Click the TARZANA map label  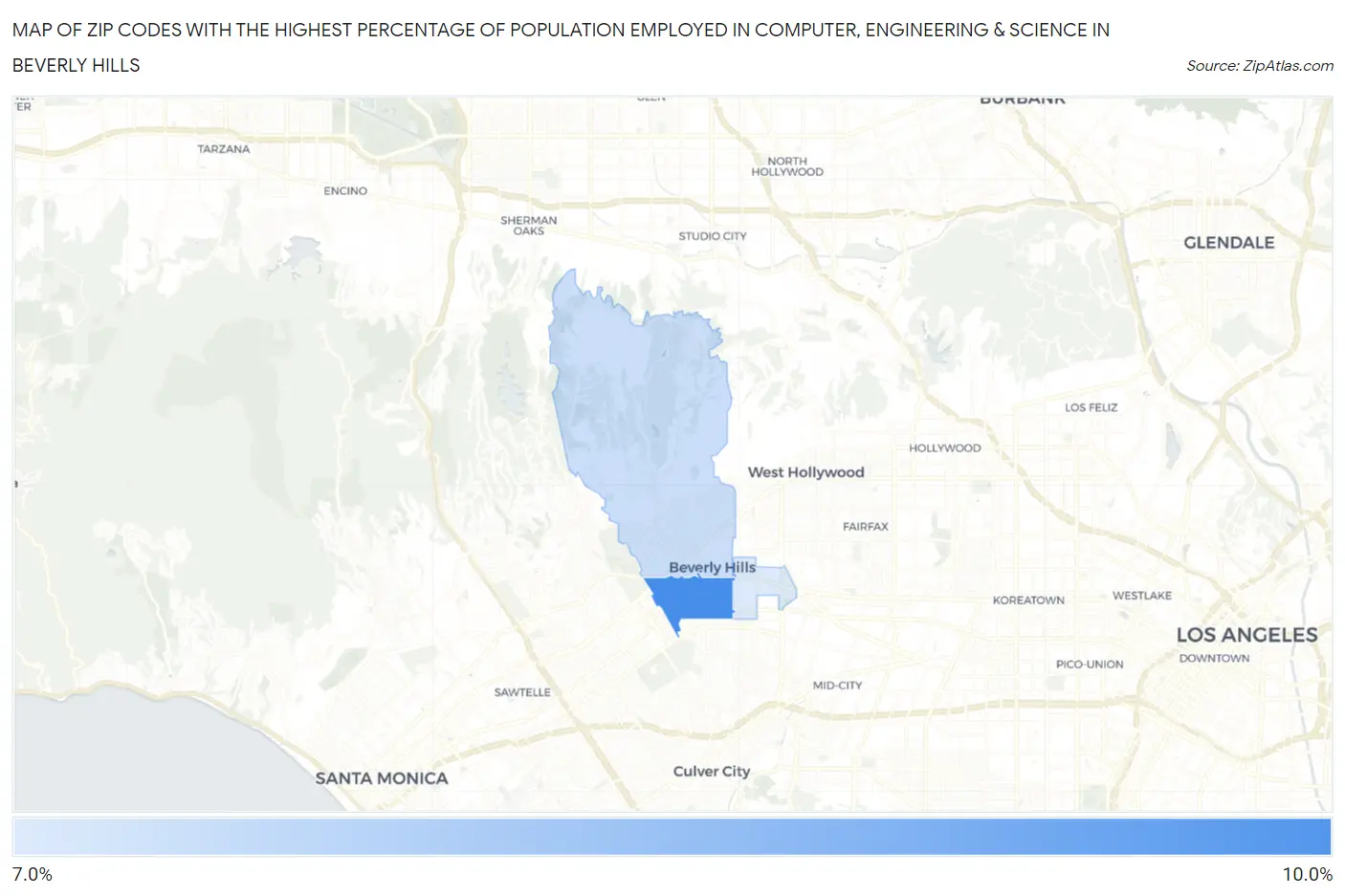pyautogui.click(x=224, y=149)
